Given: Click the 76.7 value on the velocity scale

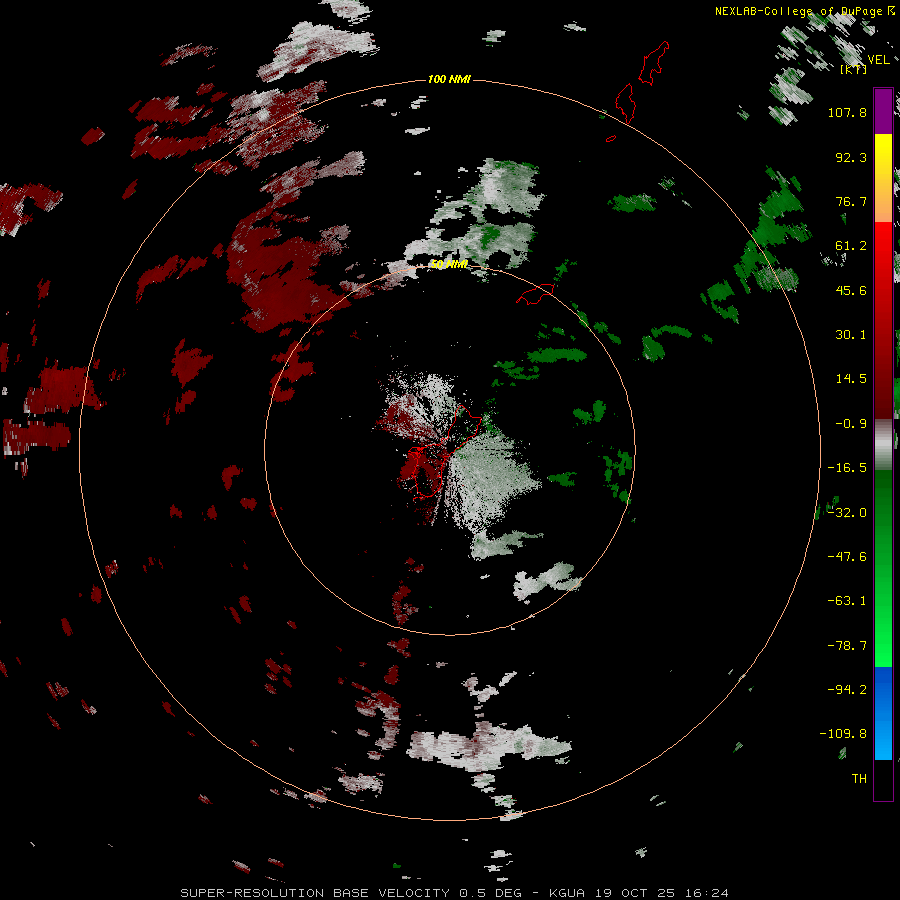Looking at the screenshot, I should point(851,201).
